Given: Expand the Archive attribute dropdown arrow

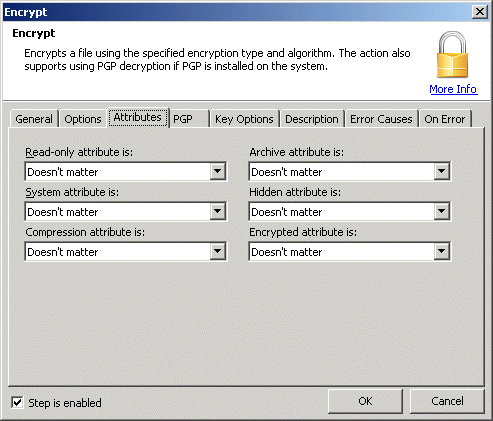Looking at the screenshot, I should coord(442,171).
